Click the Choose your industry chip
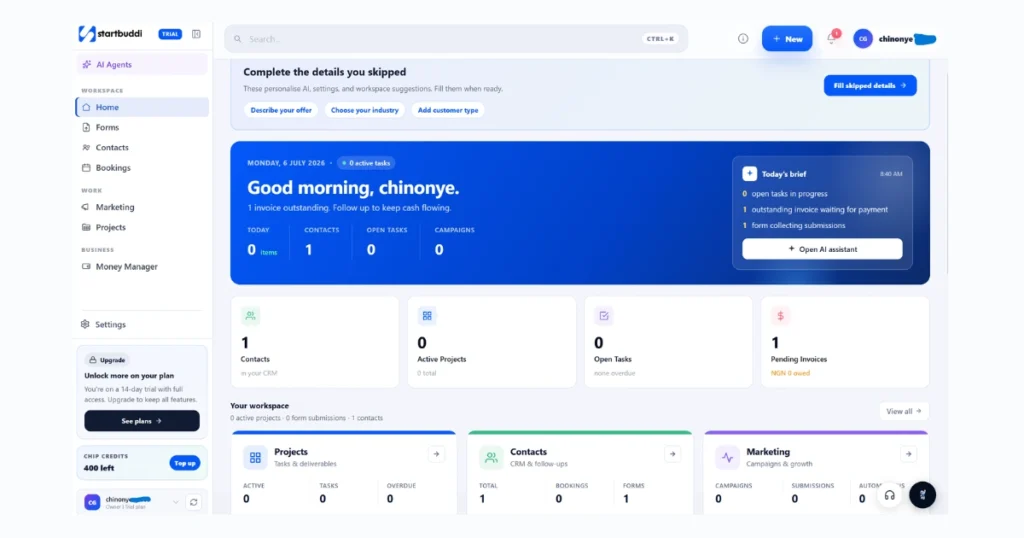Image resolution: width=1024 pixels, height=538 pixels. 364,110
